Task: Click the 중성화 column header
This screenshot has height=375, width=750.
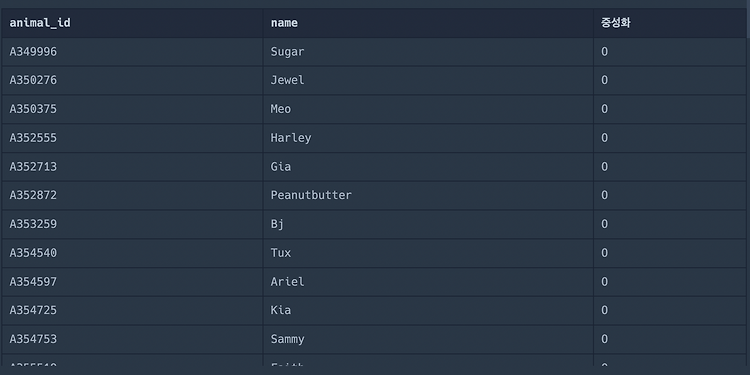Action: click(670, 23)
